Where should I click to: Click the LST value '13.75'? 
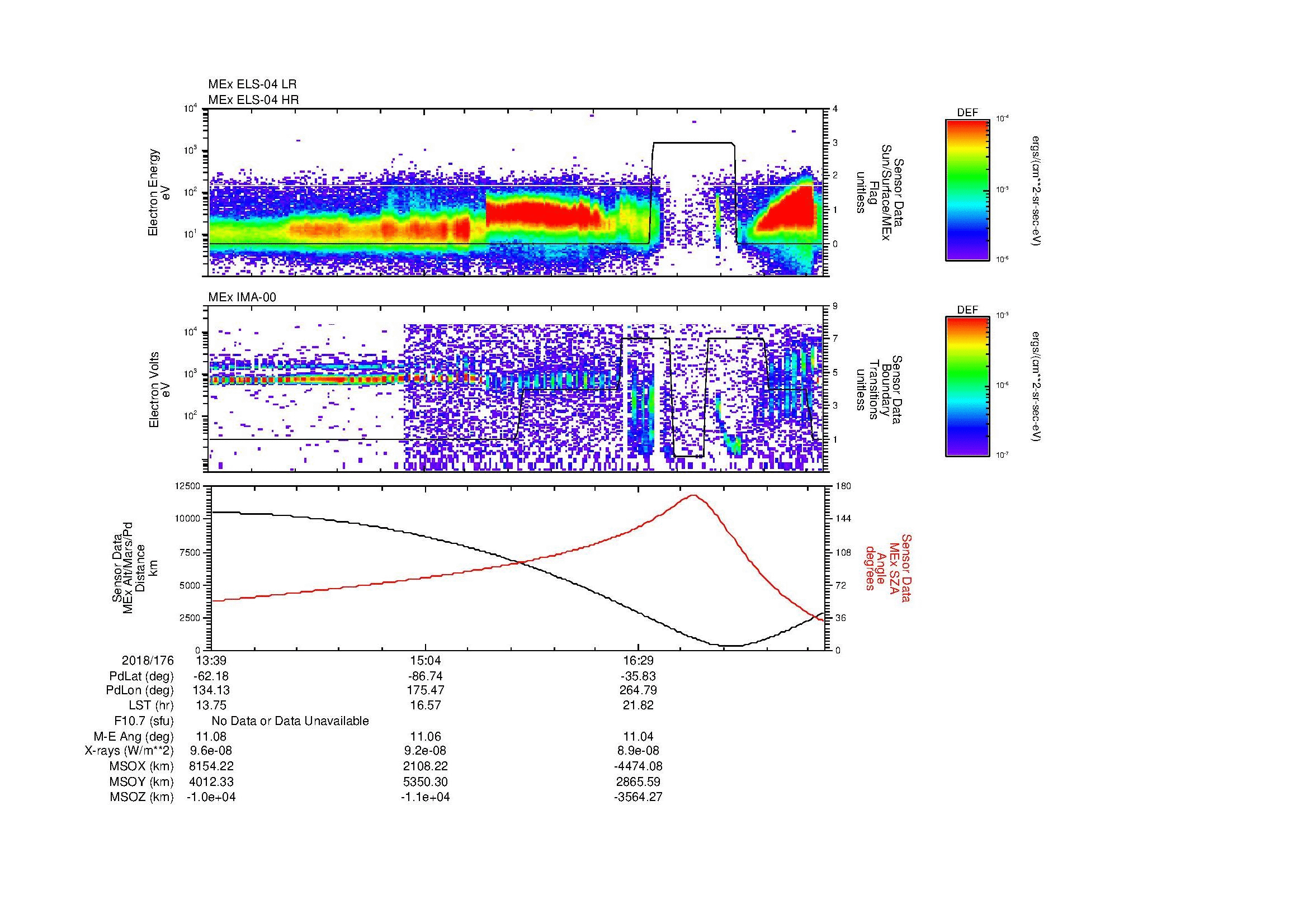pyautogui.click(x=211, y=705)
